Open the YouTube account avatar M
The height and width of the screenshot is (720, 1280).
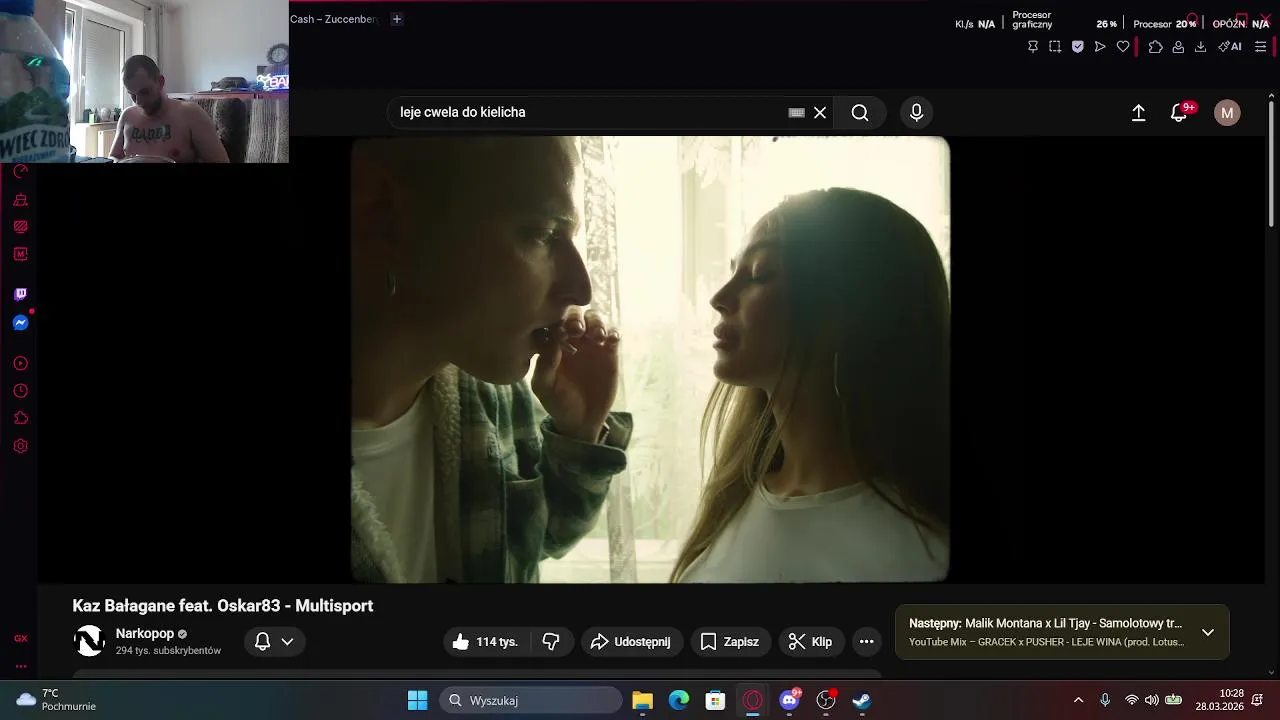click(1227, 113)
